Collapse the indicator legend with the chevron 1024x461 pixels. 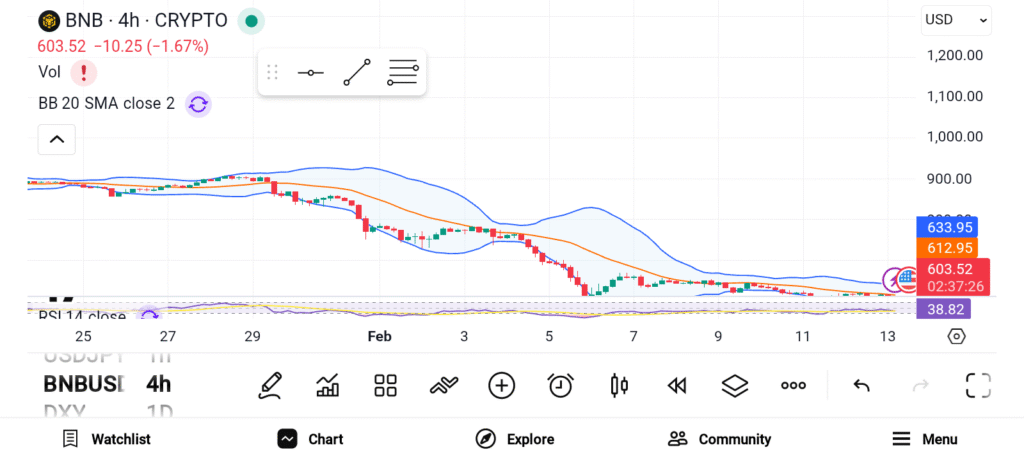point(56,139)
